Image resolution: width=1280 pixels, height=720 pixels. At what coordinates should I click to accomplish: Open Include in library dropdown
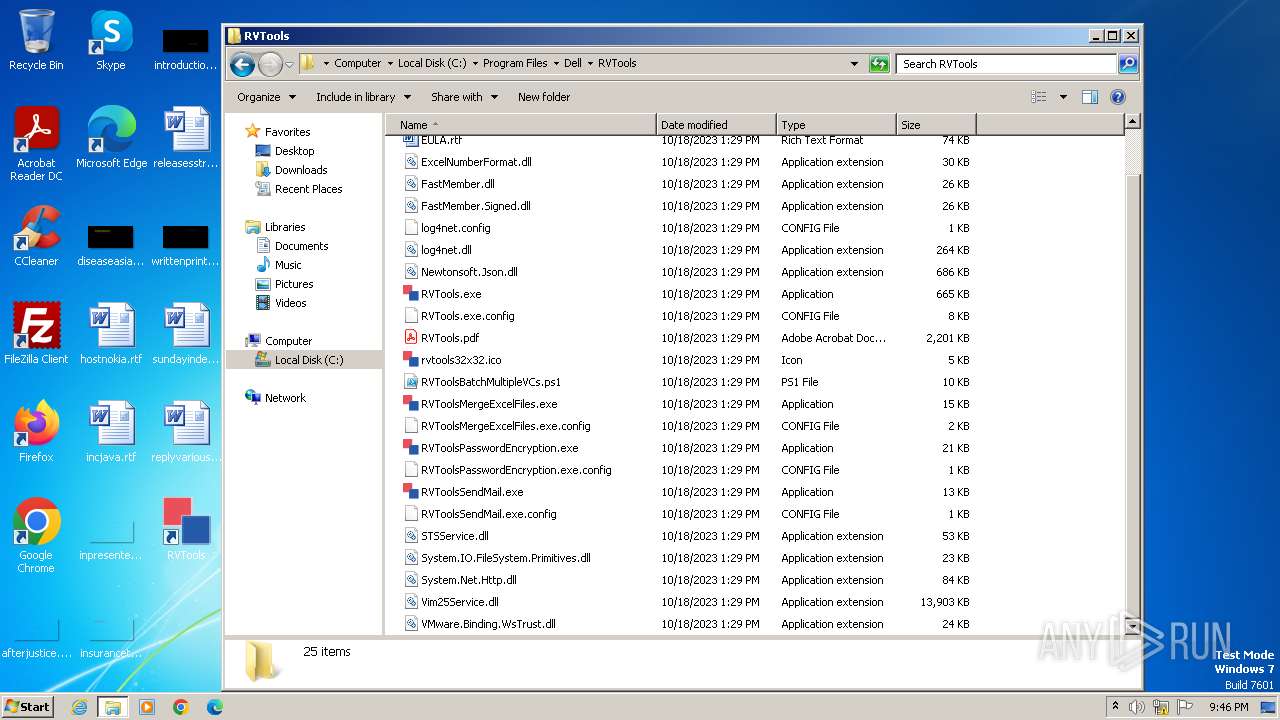[x=364, y=97]
